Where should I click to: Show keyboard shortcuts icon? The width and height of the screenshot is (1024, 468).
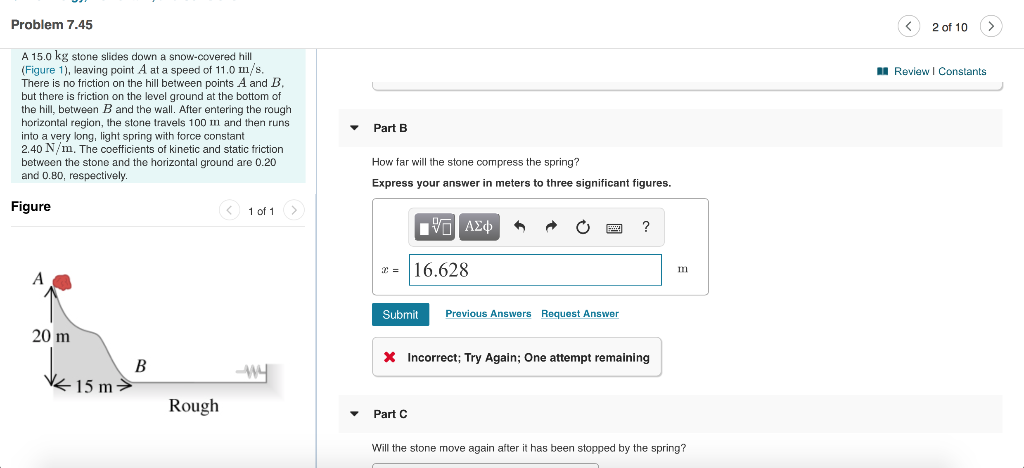(x=614, y=228)
